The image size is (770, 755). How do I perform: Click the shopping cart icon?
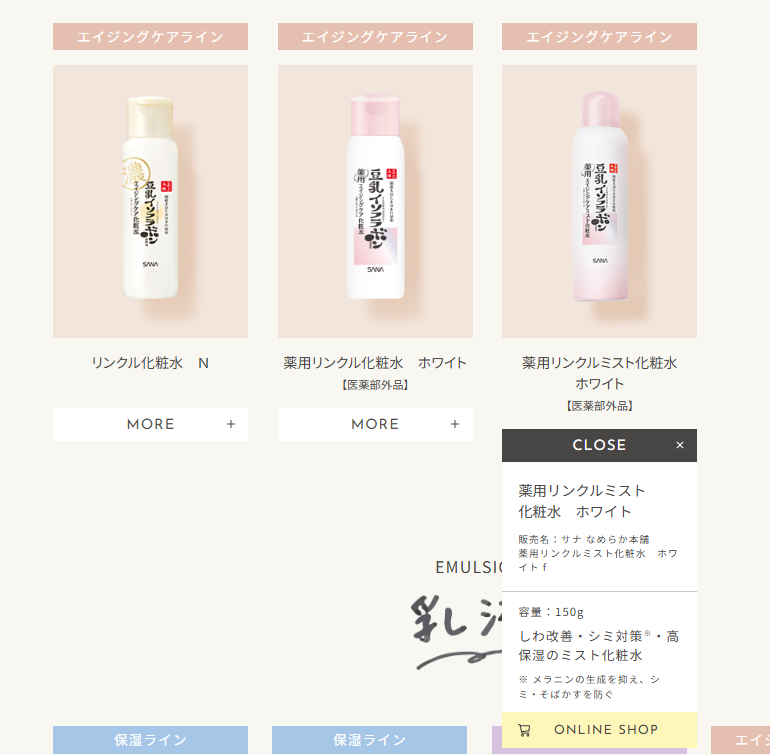(x=524, y=730)
